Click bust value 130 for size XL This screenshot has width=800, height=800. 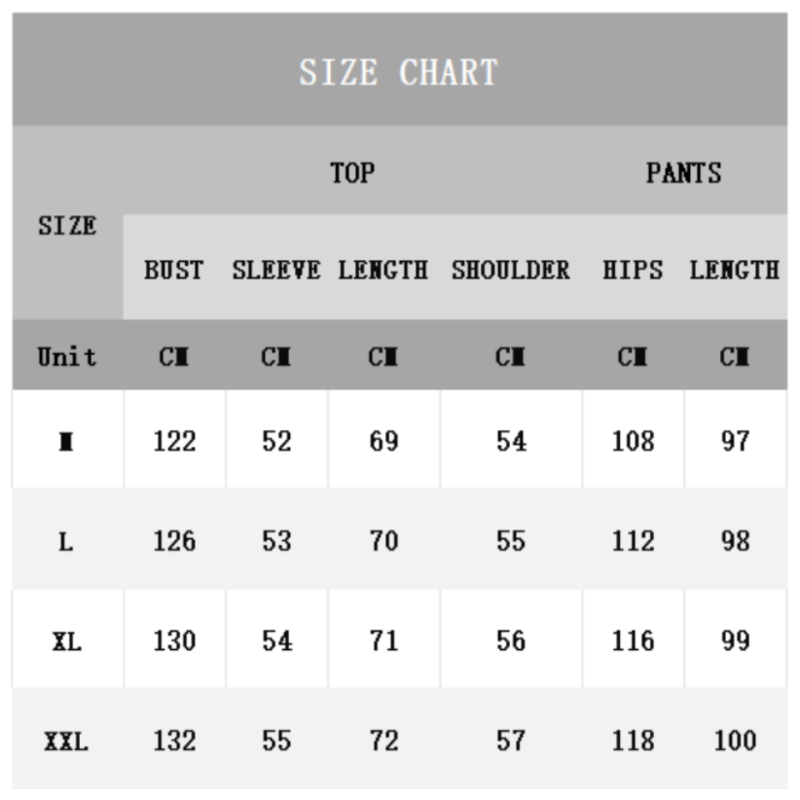pyautogui.click(x=174, y=641)
